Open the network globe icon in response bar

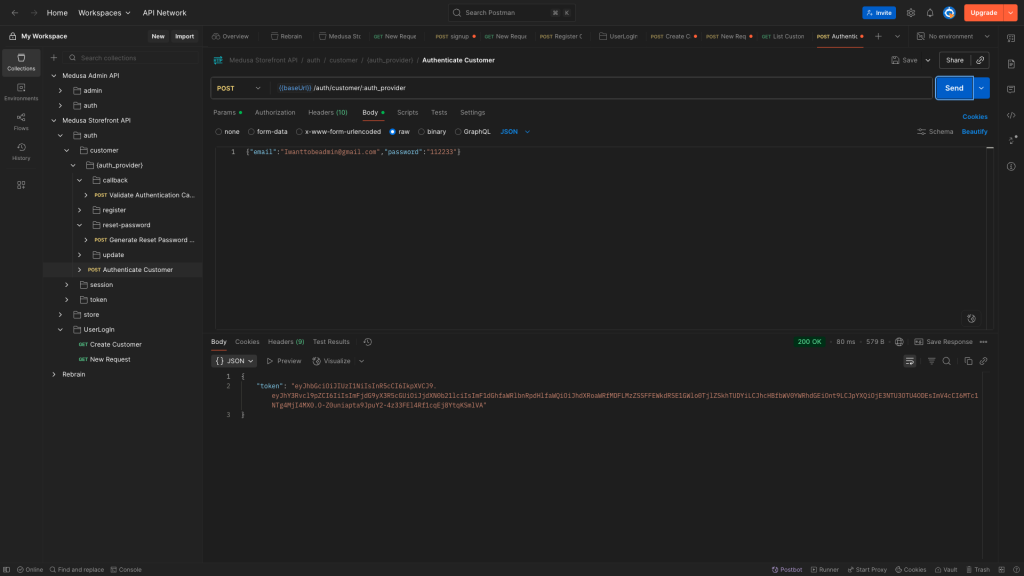tap(899, 342)
